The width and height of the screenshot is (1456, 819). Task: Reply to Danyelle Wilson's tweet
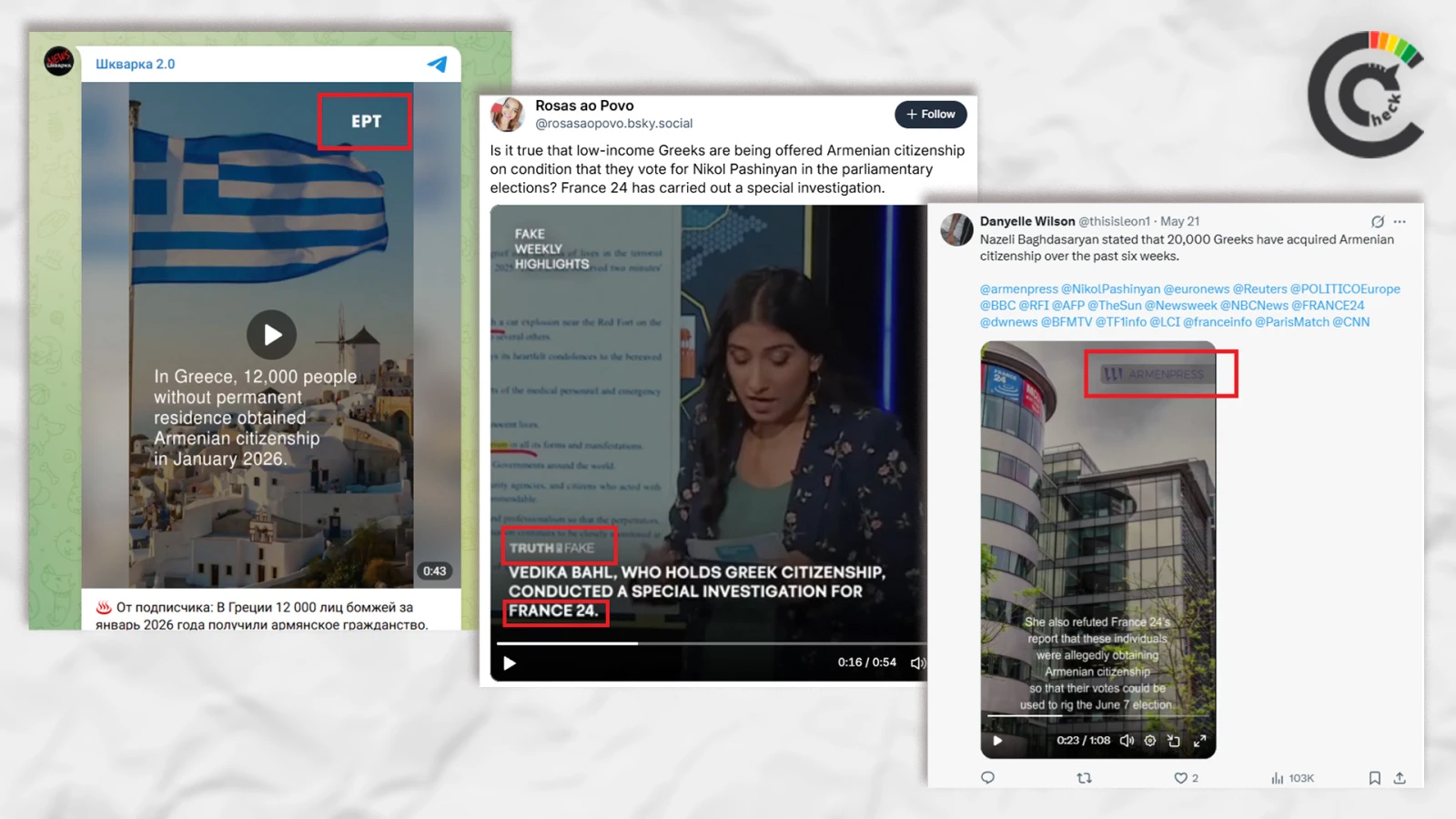tap(987, 777)
